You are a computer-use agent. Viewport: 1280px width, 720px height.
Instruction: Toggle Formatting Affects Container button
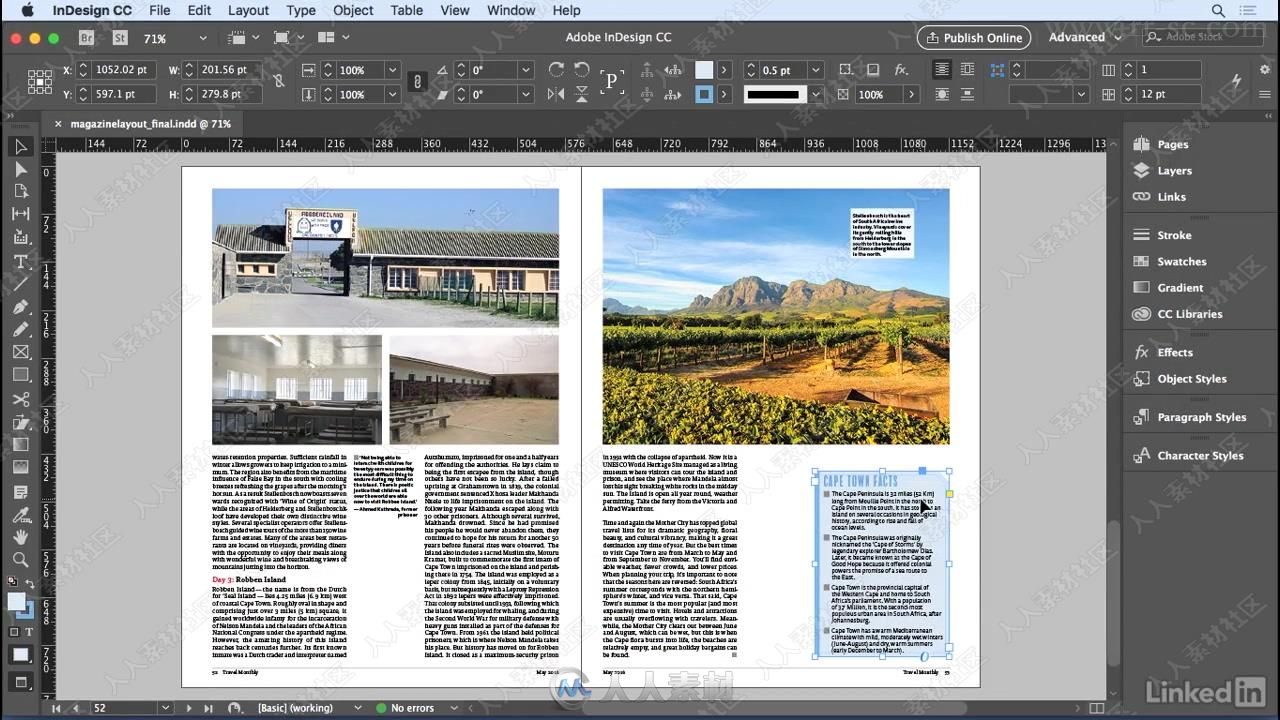(15, 632)
